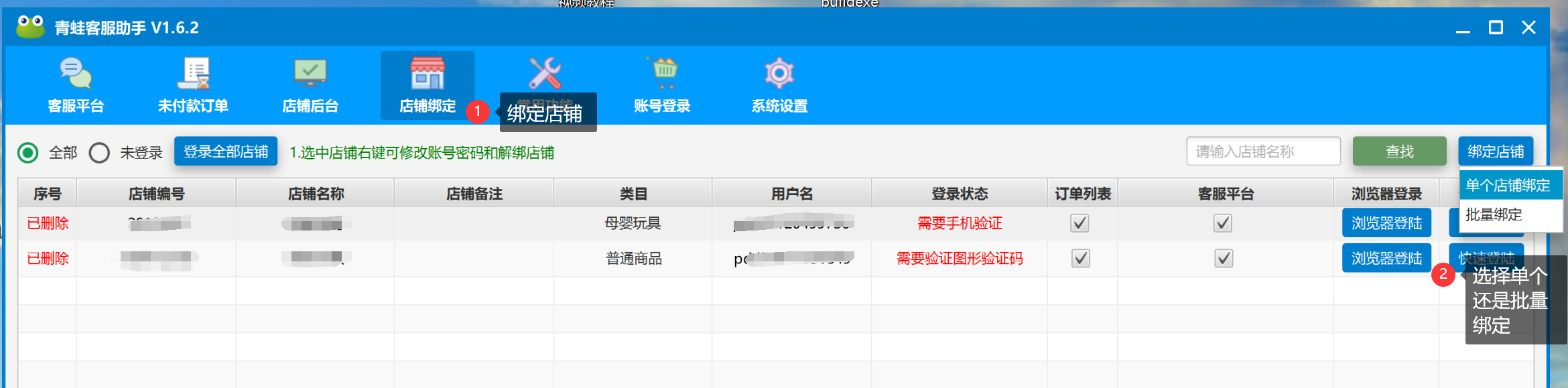
Task: Open the 未付款订单 document icon
Action: (x=194, y=73)
